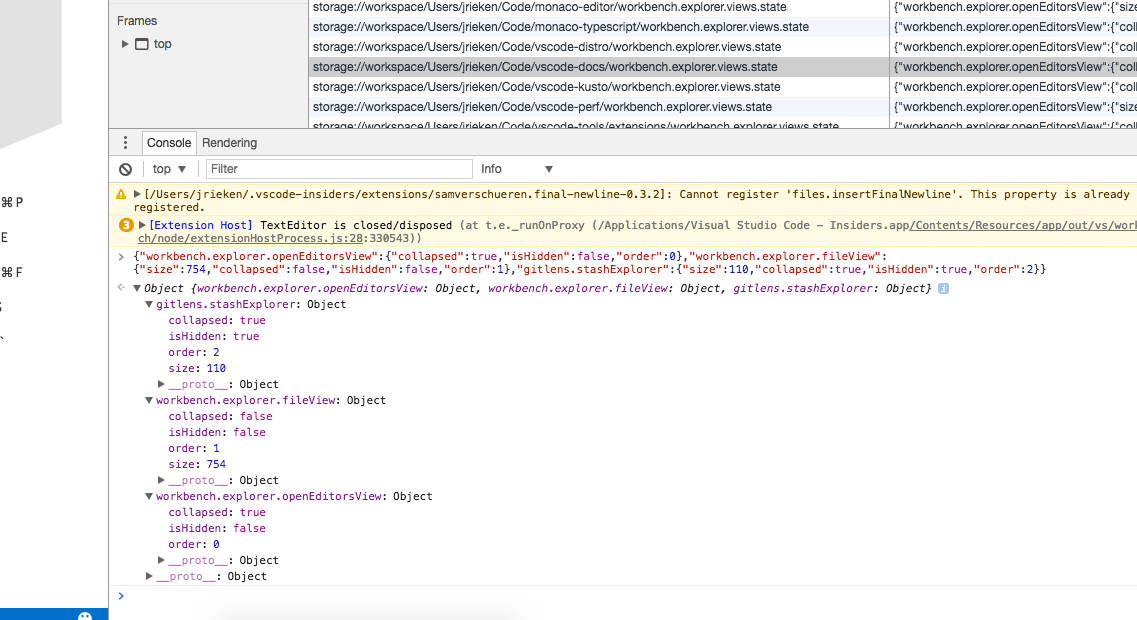
Task: Click isHidden: true under gitlens.stashExplorer
Action: [x=214, y=336]
